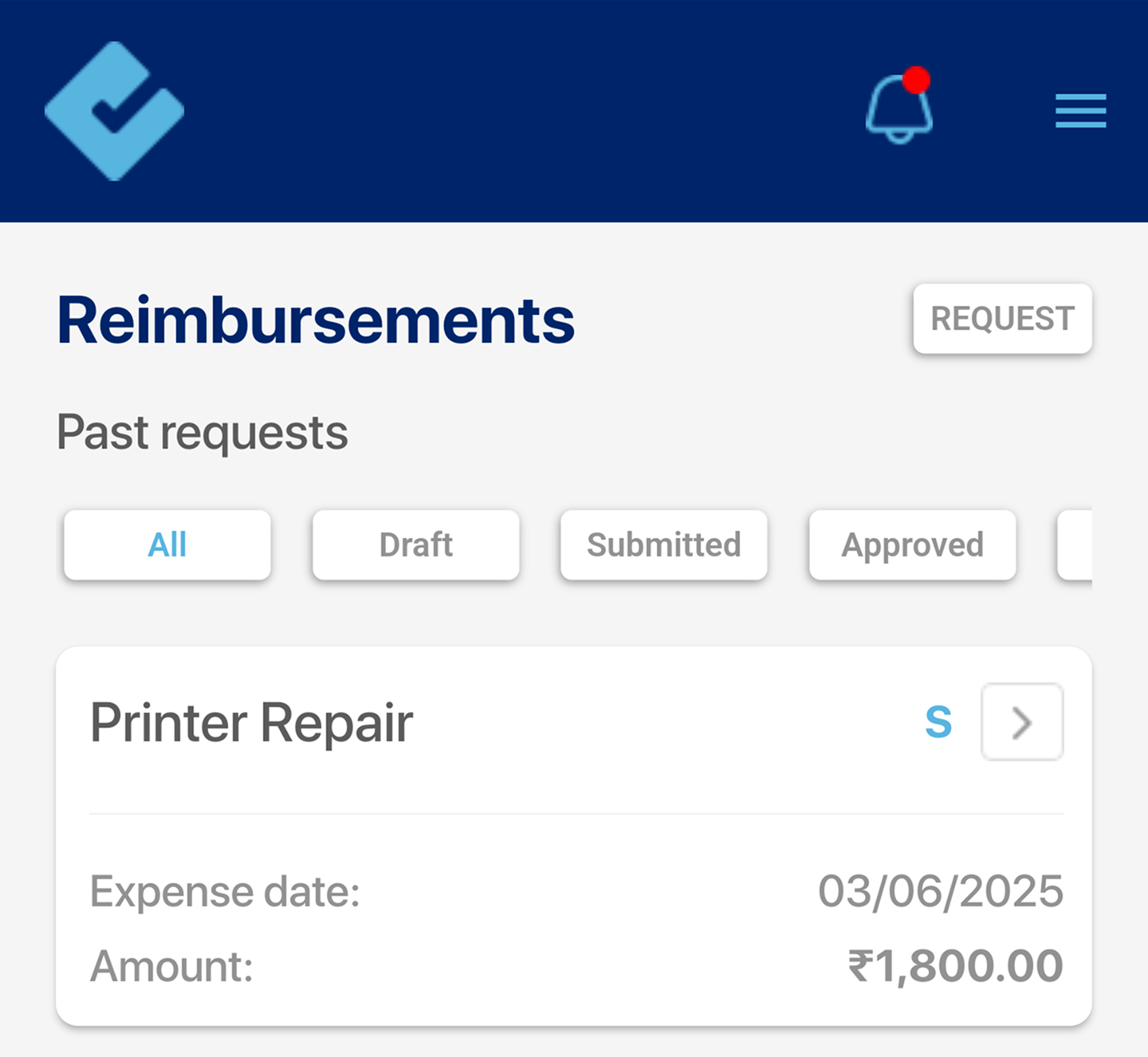Switch to the Draft filter tab
Image resolution: width=1148 pixels, height=1057 pixels.
415,545
